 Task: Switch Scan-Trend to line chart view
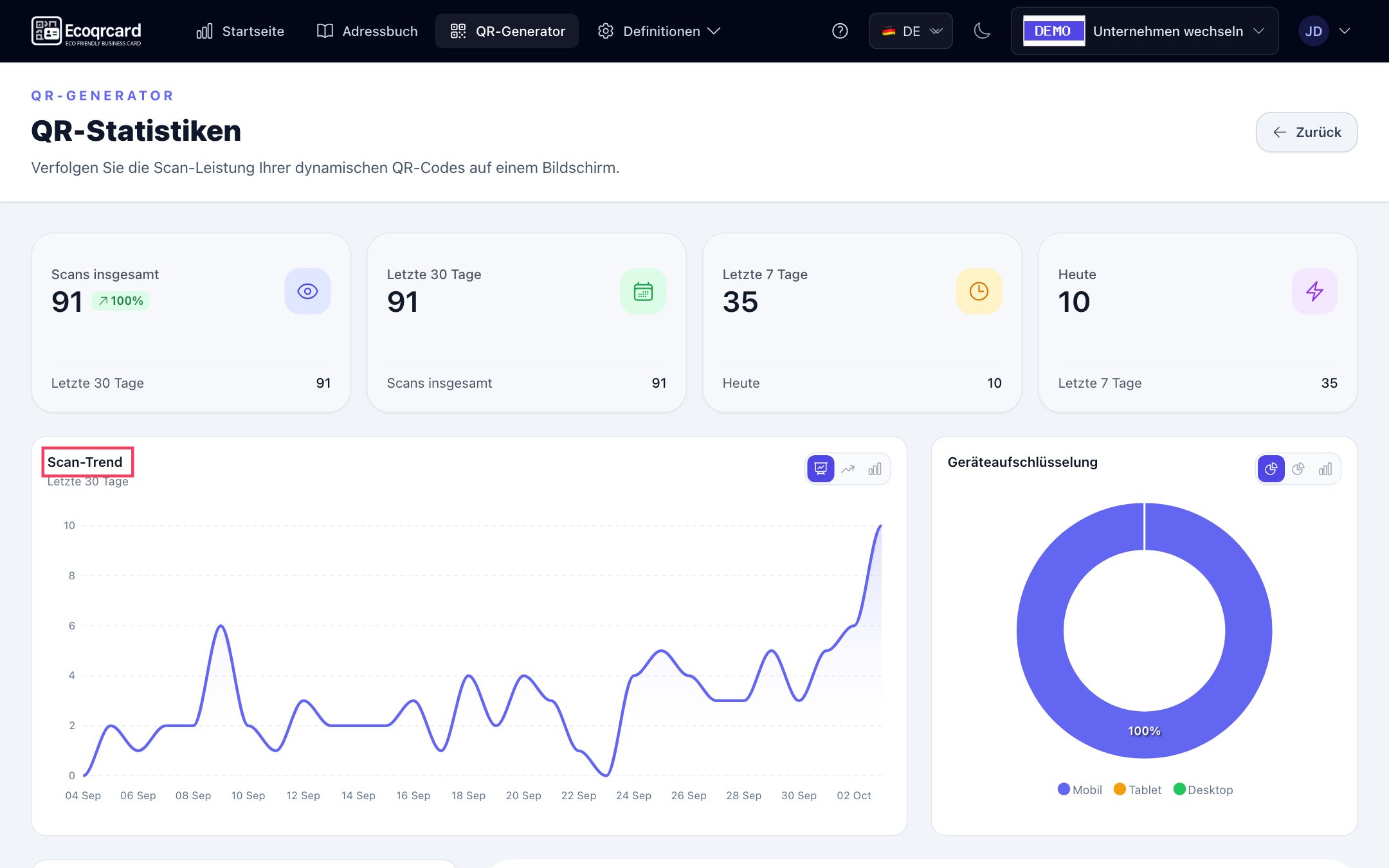click(x=848, y=469)
